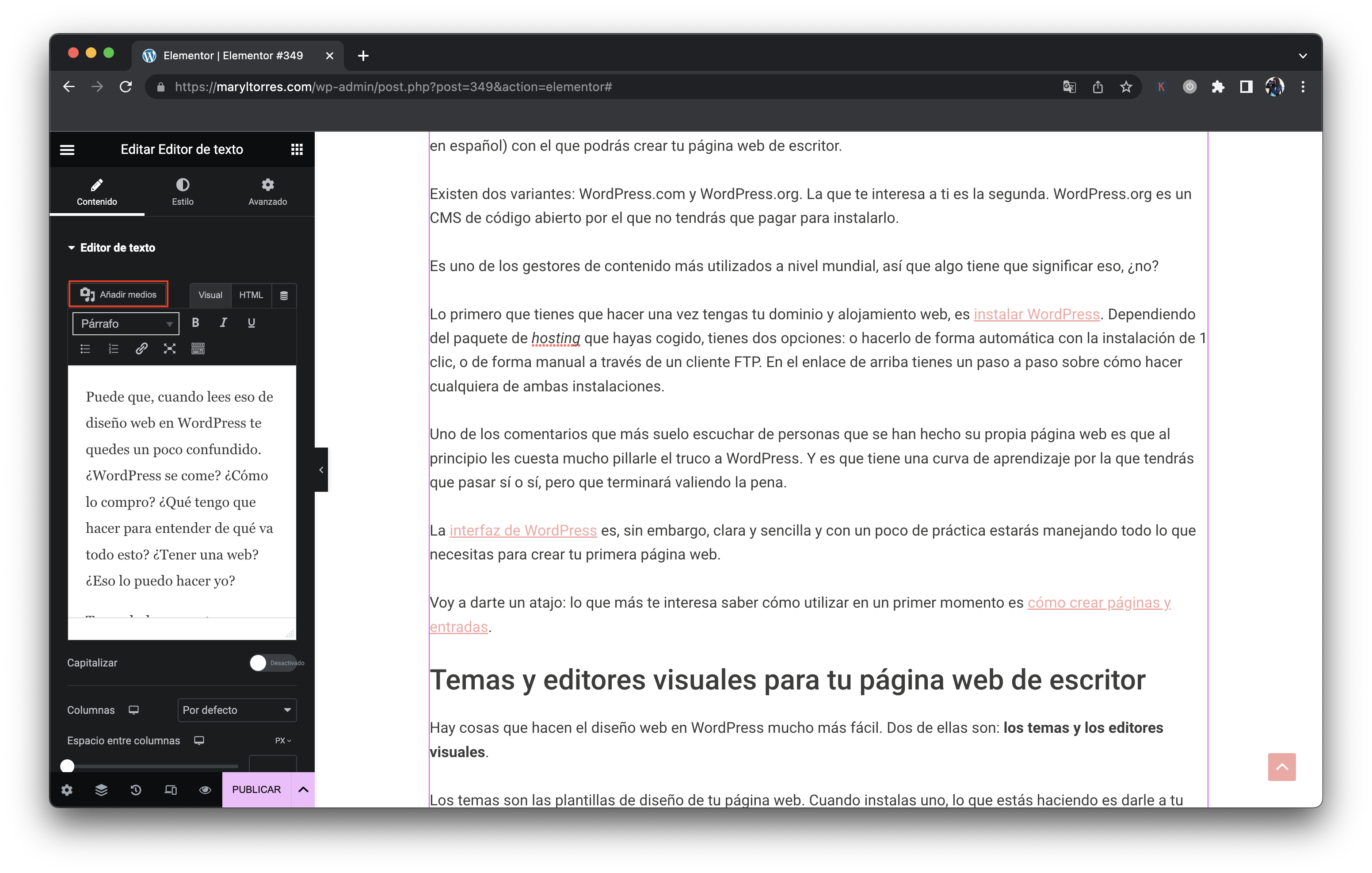Apply an unordered list in the editor
The width and height of the screenshot is (1372, 873).
click(x=85, y=348)
